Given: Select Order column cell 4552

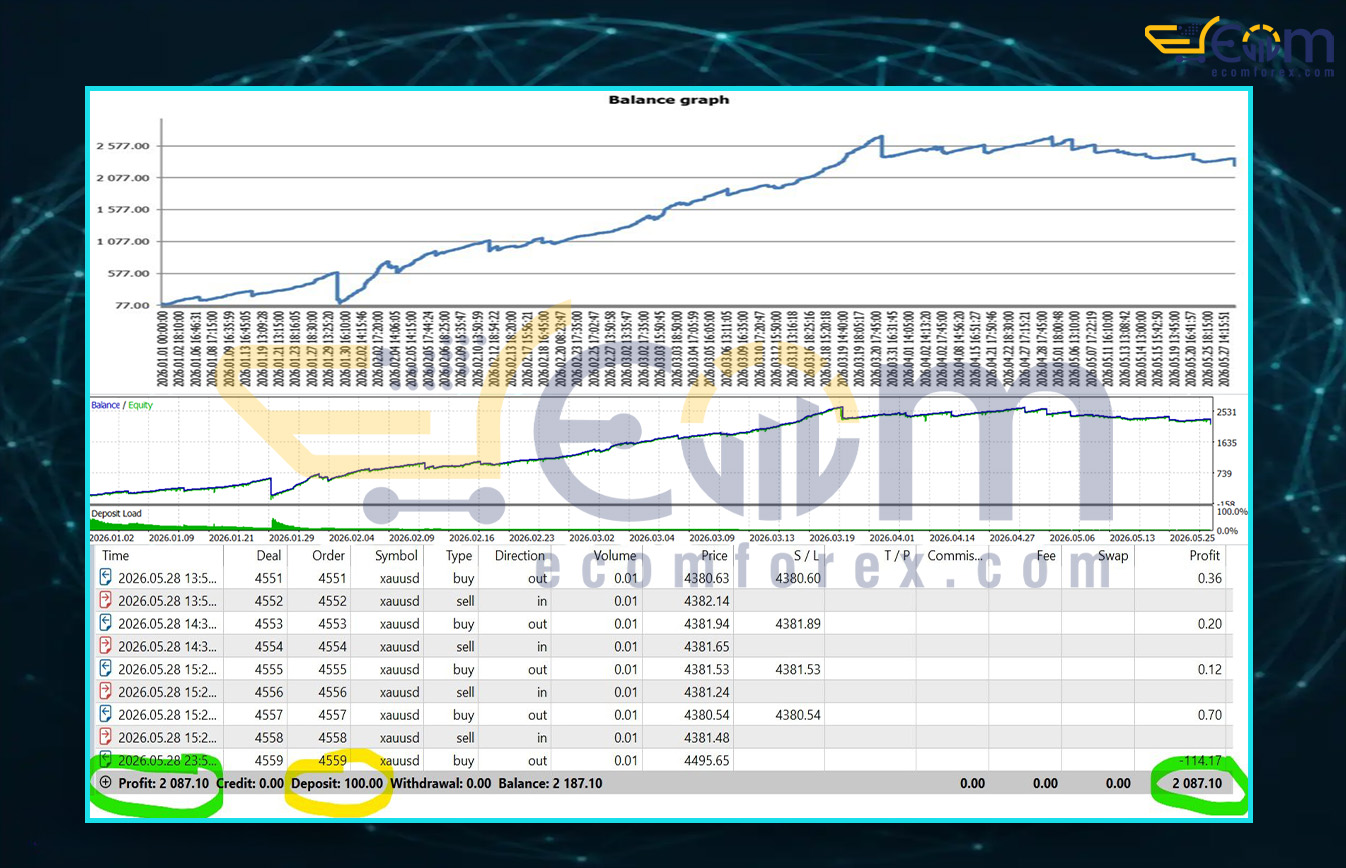Looking at the screenshot, I should pos(332,601).
